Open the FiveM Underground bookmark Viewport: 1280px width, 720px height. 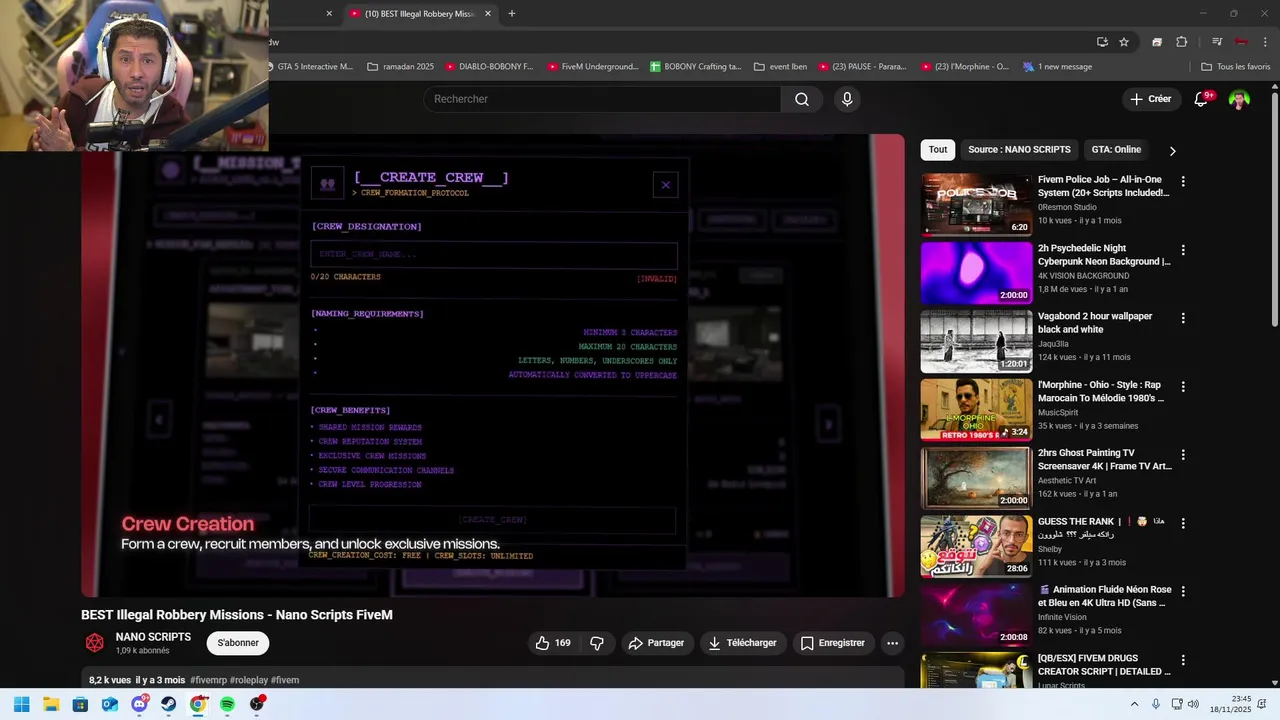592,67
